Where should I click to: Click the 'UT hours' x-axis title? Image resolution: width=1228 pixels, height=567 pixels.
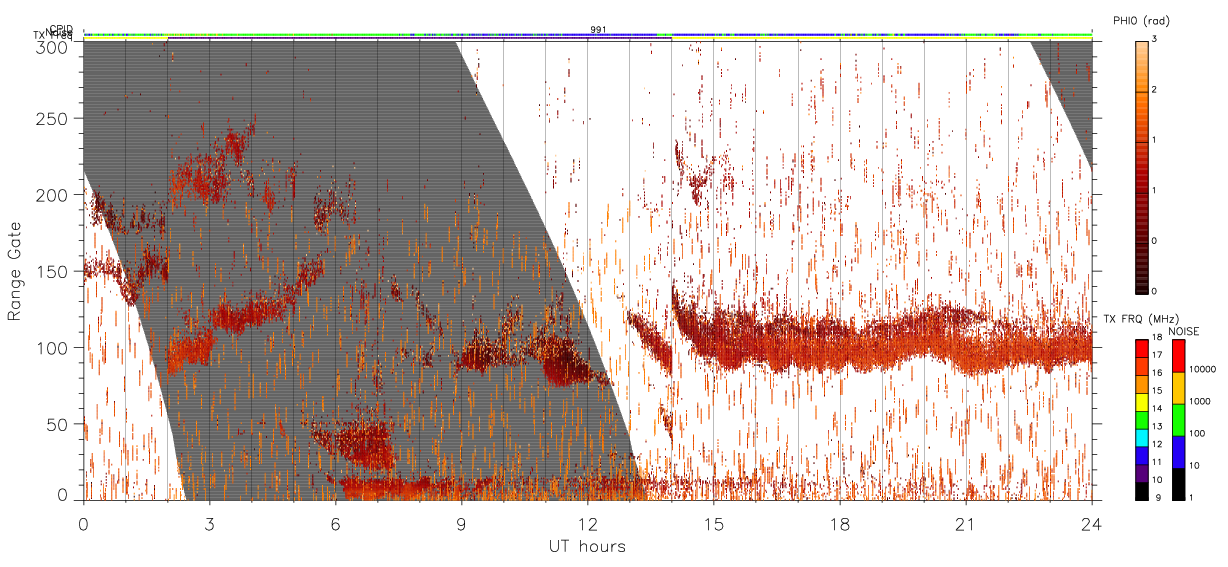click(587, 546)
